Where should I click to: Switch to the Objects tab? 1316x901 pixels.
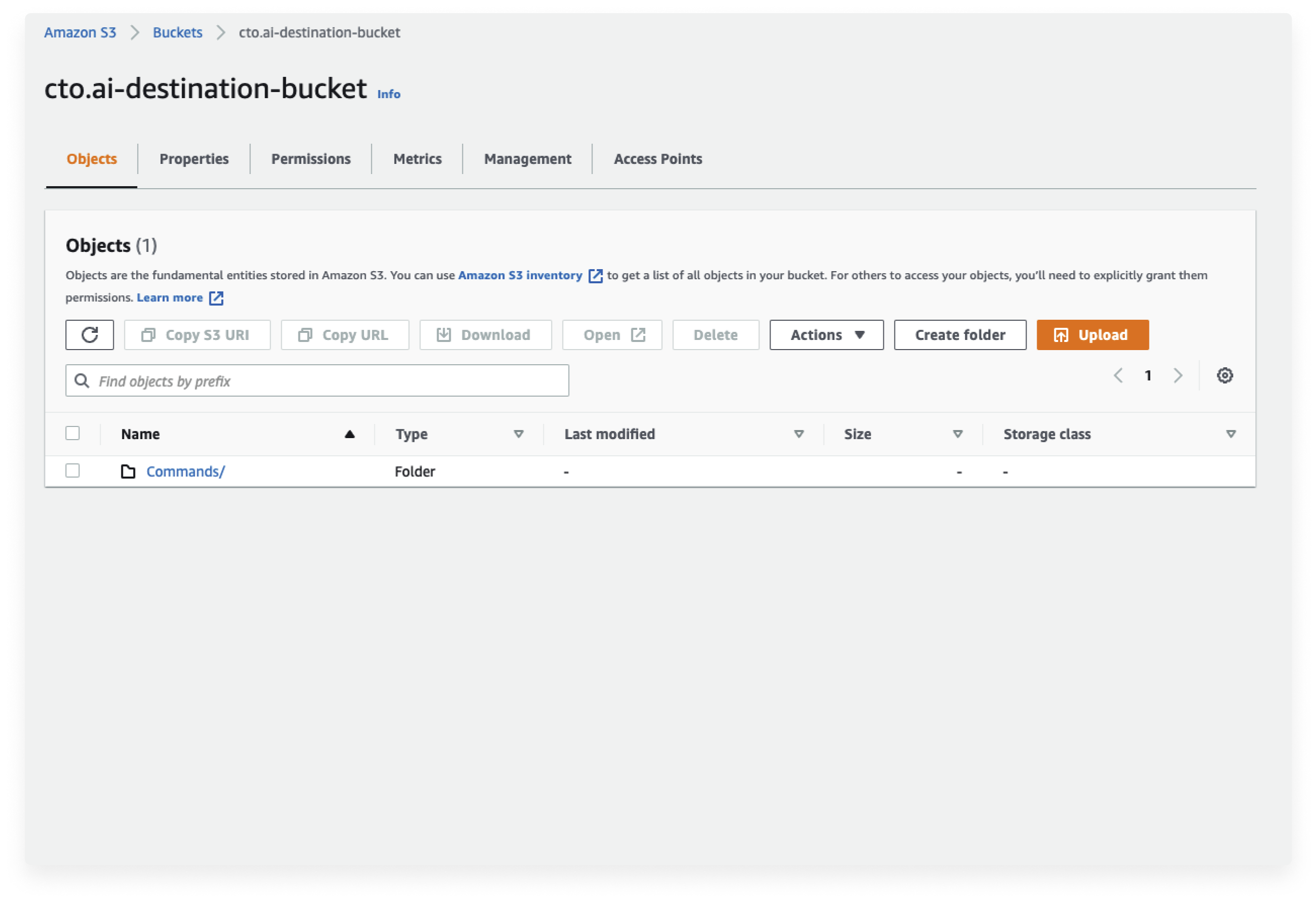point(92,159)
